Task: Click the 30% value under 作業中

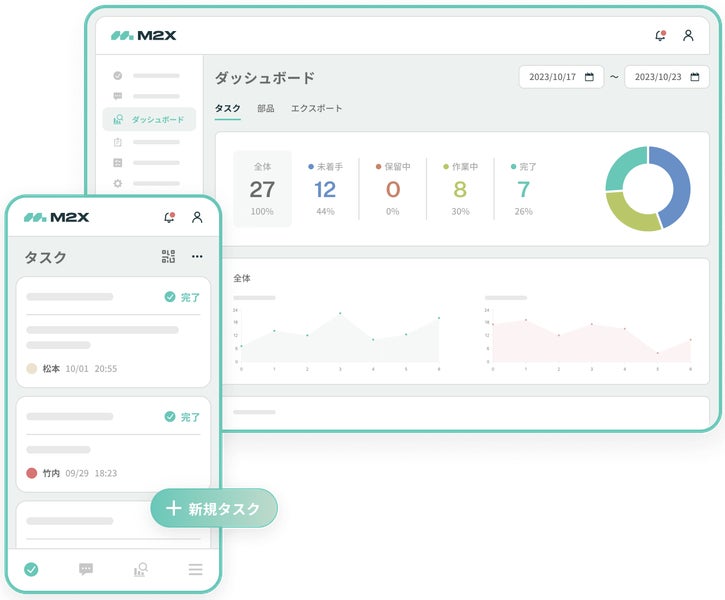Action: 460,211
